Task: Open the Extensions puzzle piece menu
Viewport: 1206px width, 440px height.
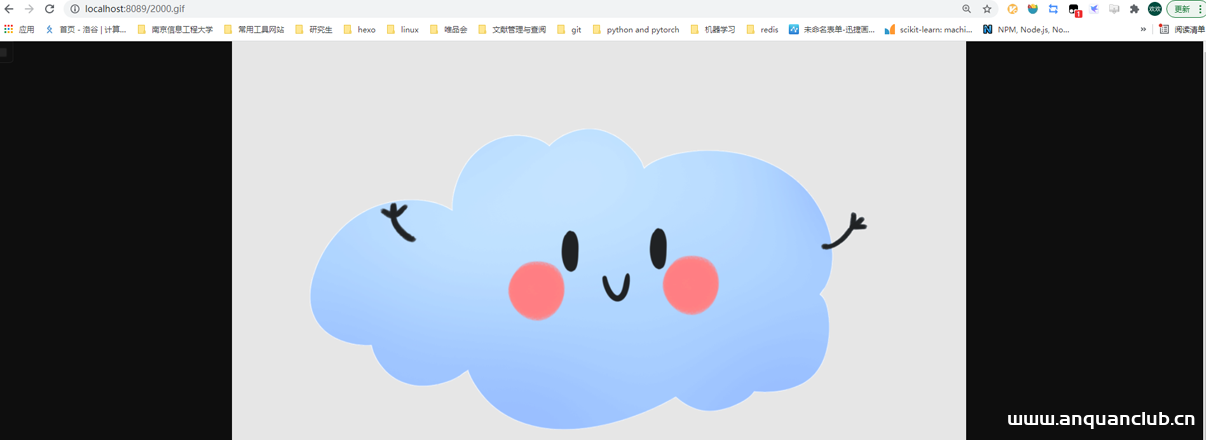Action: pos(1134,9)
